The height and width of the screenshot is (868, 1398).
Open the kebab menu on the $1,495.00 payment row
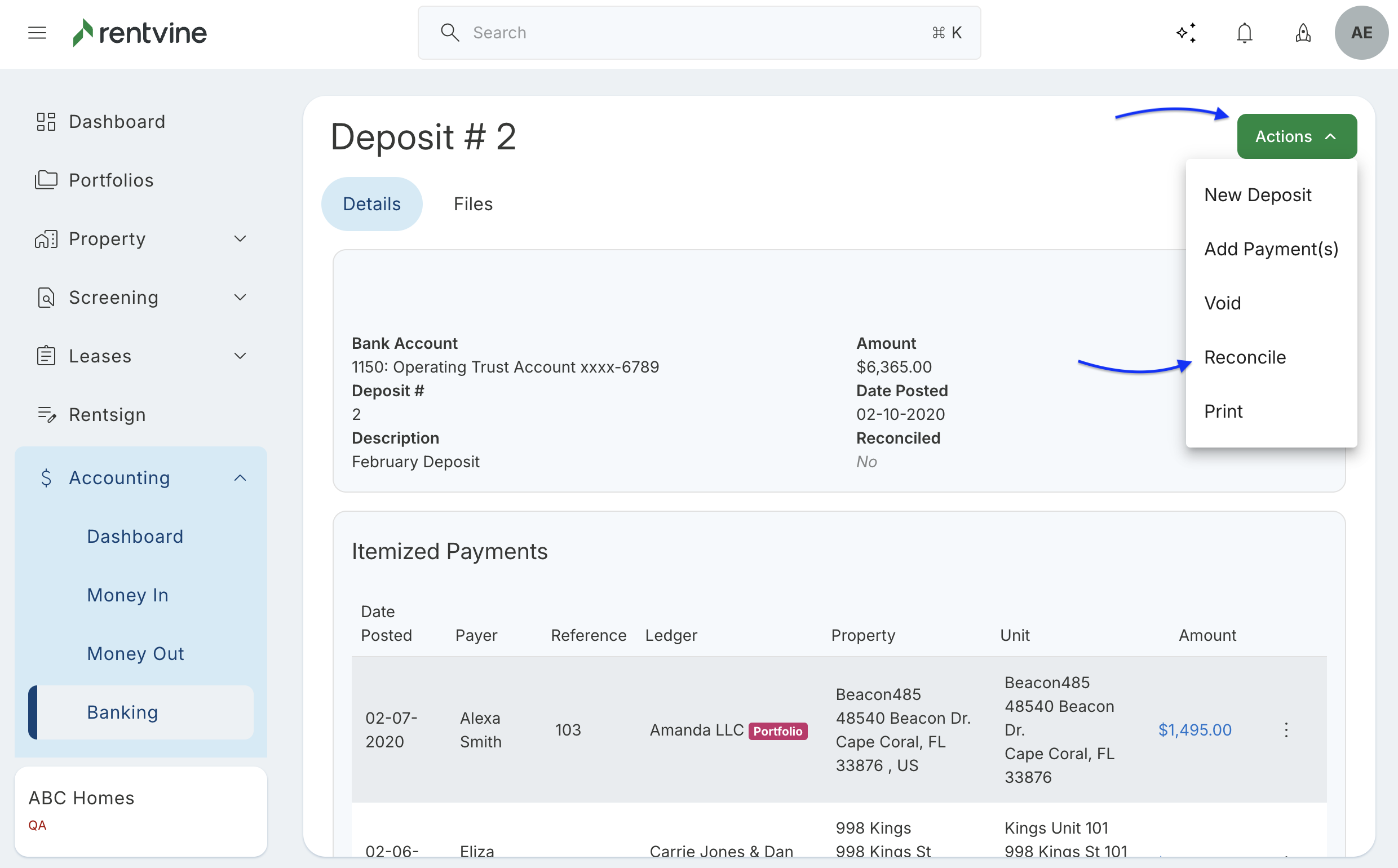tap(1286, 730)
